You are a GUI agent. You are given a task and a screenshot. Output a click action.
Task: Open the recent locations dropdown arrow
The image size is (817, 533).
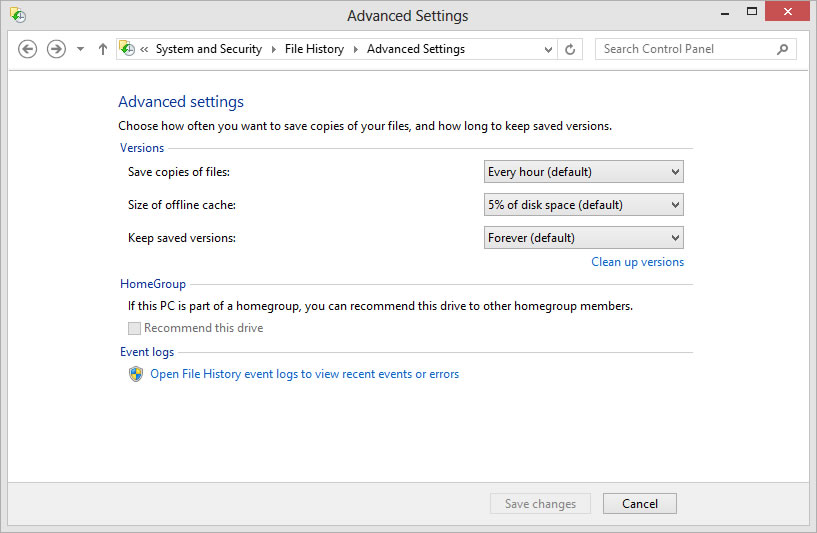(80, 49)
